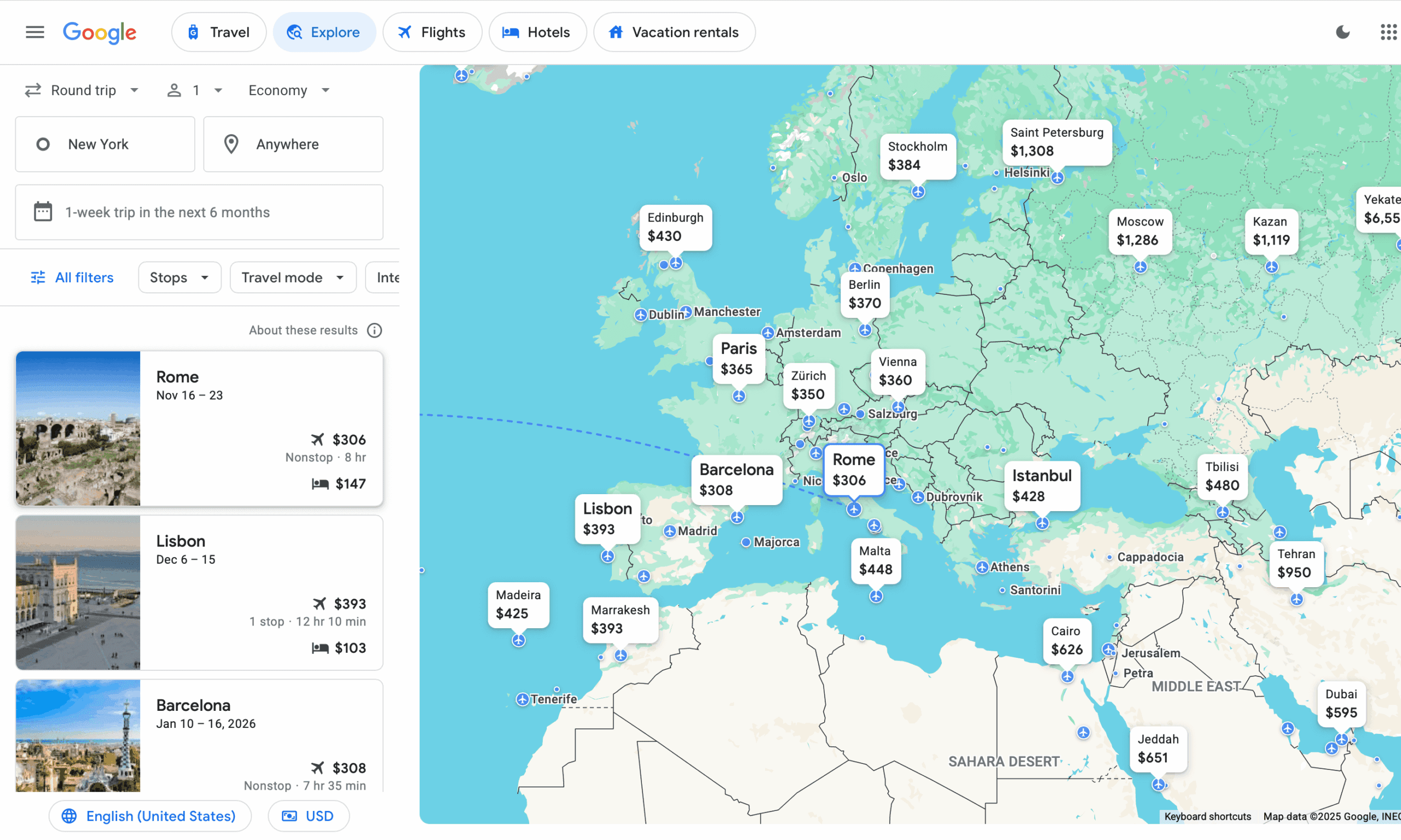The width and height of the screenshot is (1401, 840).
Task: Click Manchester airport pin icon
Action: [x=686, y=312]
